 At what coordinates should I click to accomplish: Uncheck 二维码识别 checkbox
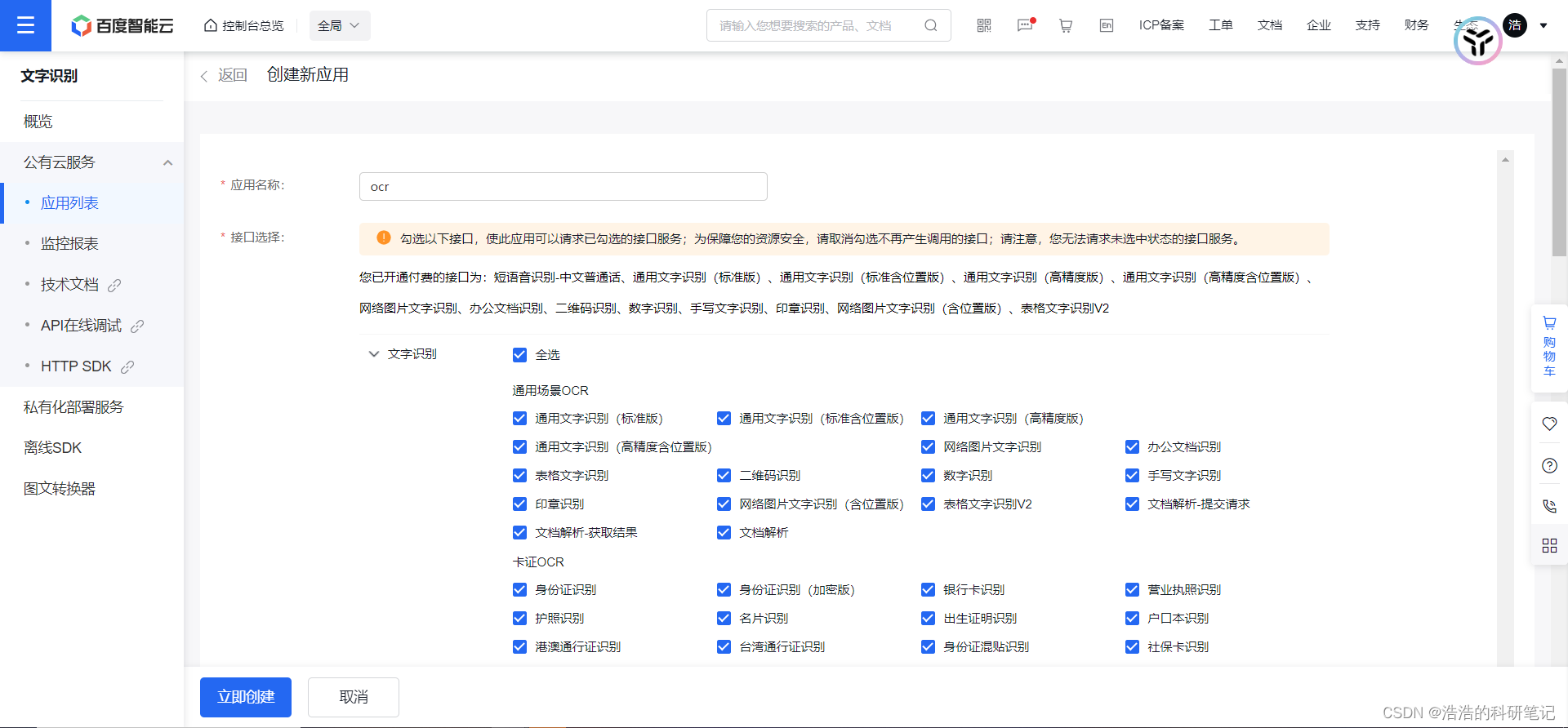pyautogui.click(x=724, y=475)
